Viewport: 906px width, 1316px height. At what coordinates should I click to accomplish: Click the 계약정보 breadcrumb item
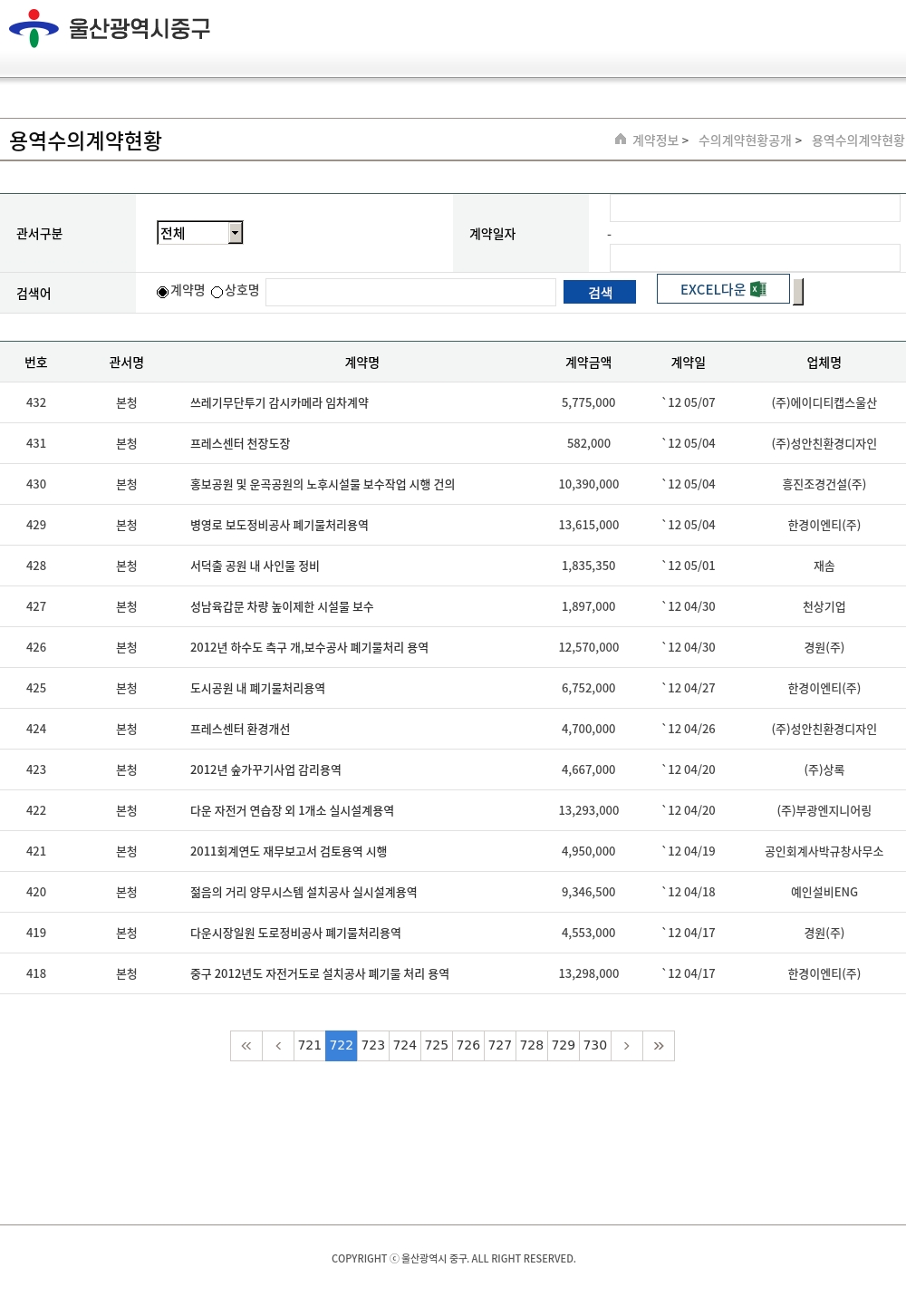[x=655, y=140]
